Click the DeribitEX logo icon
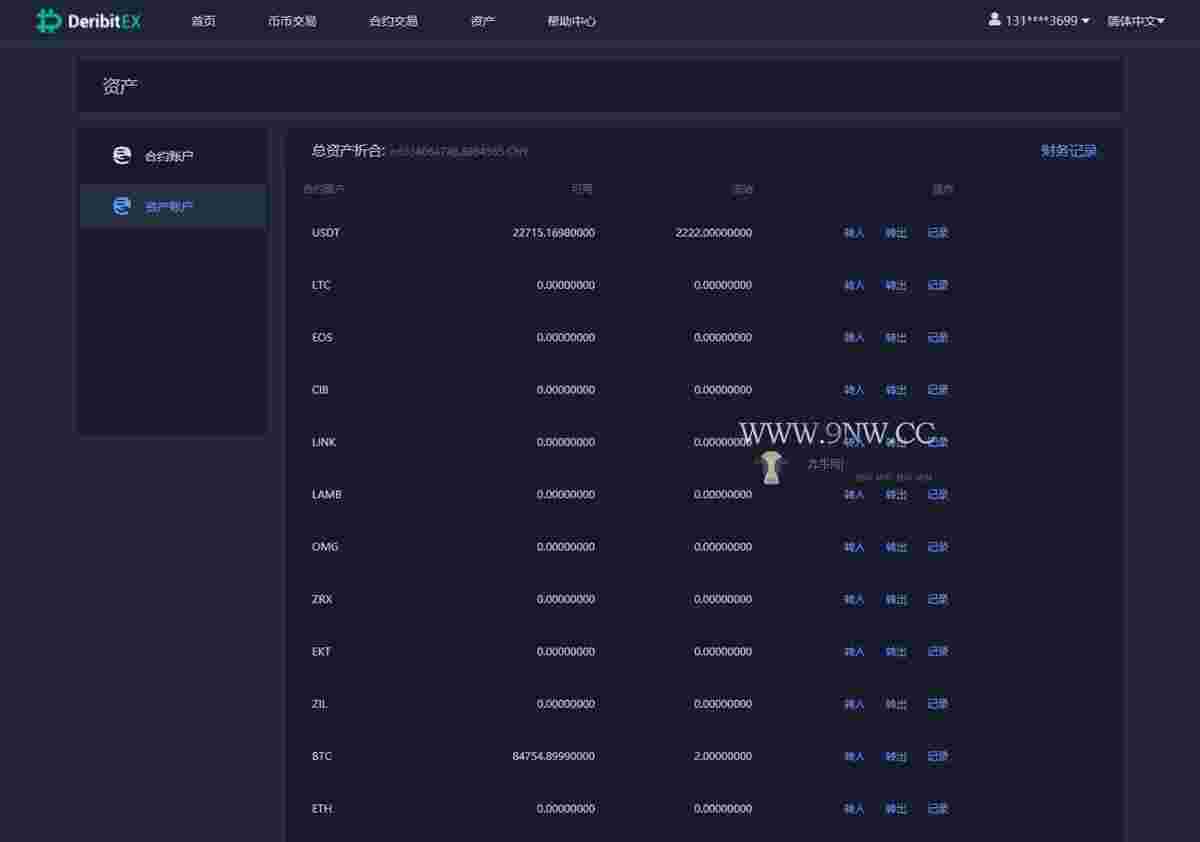 click(49, 21)
